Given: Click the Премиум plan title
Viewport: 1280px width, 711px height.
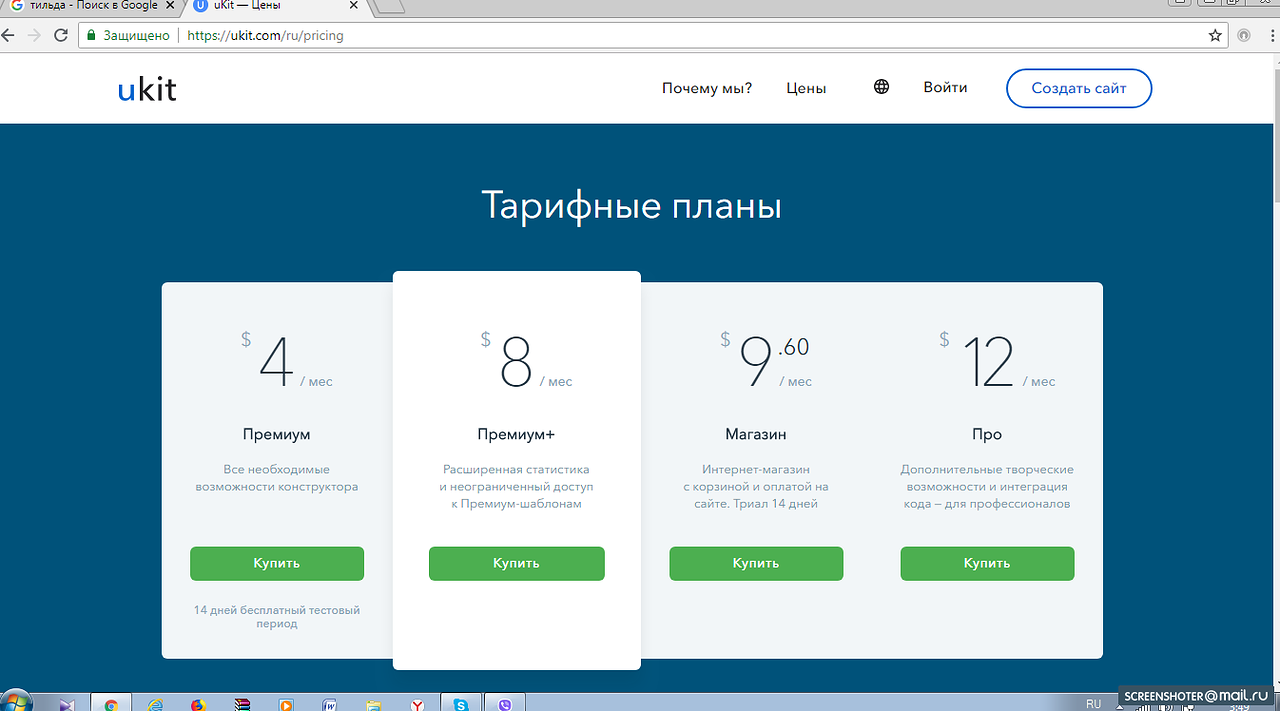Looking at the screenshot, I should [277, 434].
